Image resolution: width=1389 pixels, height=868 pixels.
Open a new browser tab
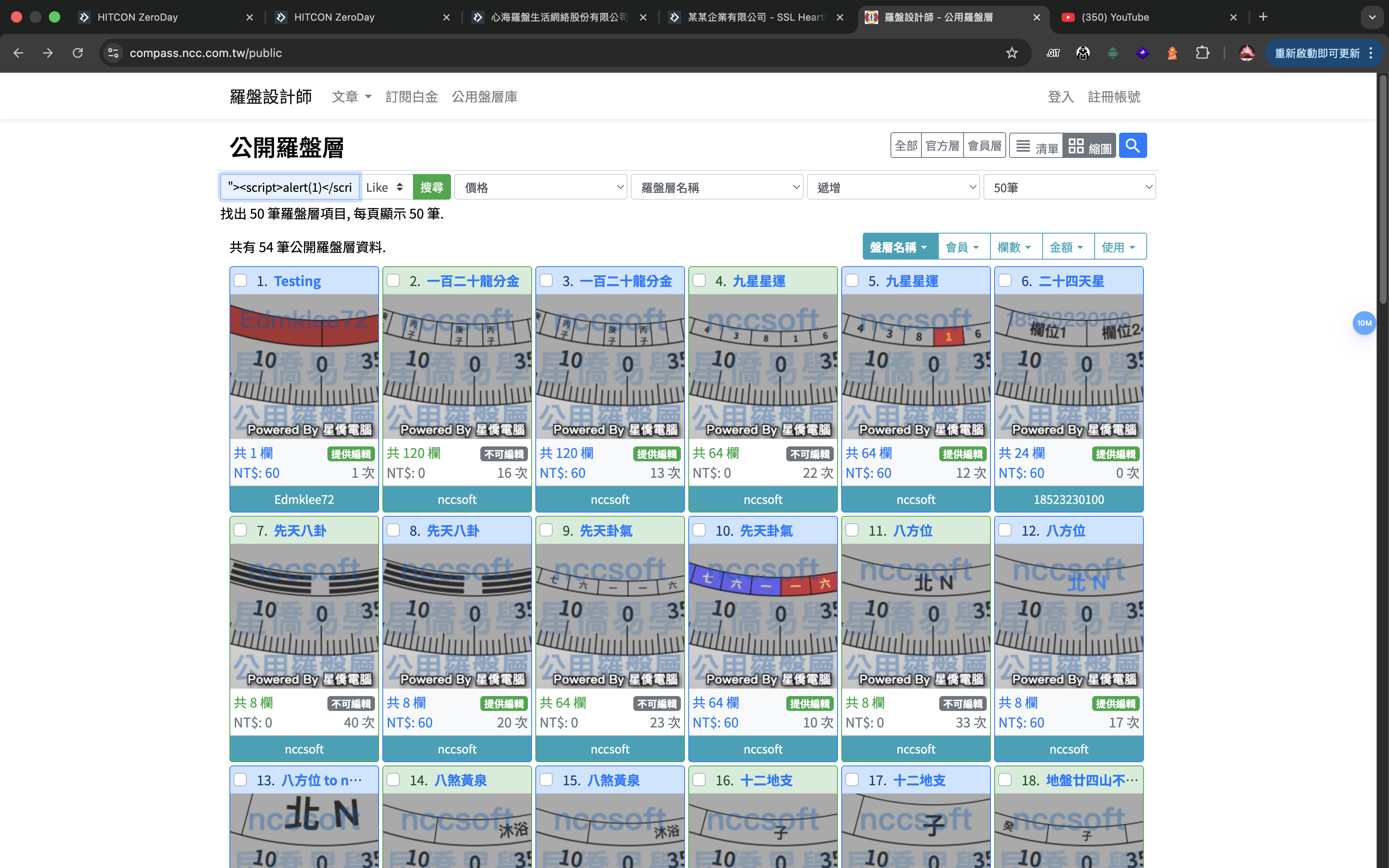[1263, 17]
